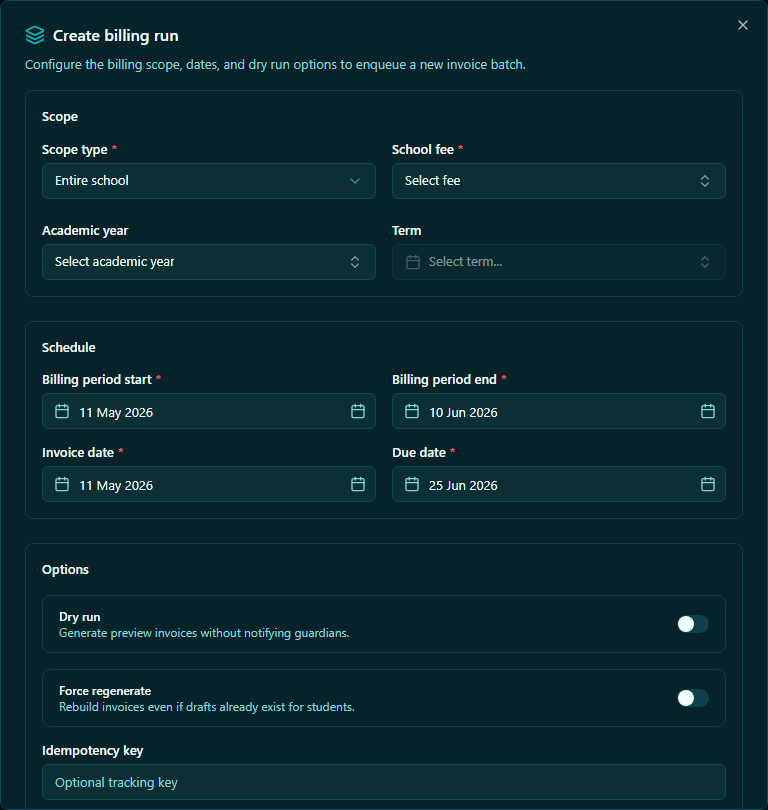Viewport: 768px width, 810px height.
Task: Click the Scope type label
Action: 75,150
